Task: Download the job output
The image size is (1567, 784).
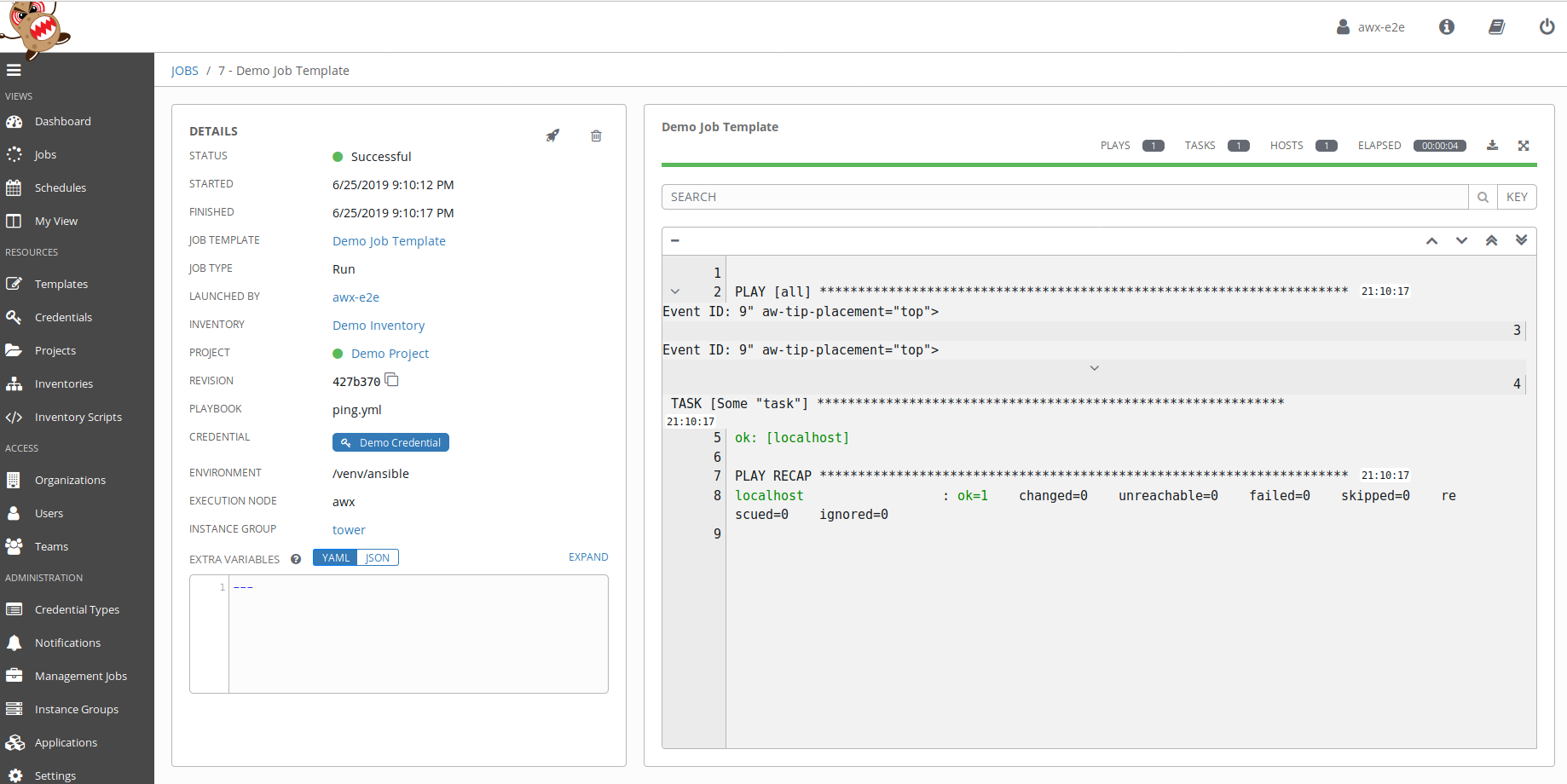Action: point(1492,145)
